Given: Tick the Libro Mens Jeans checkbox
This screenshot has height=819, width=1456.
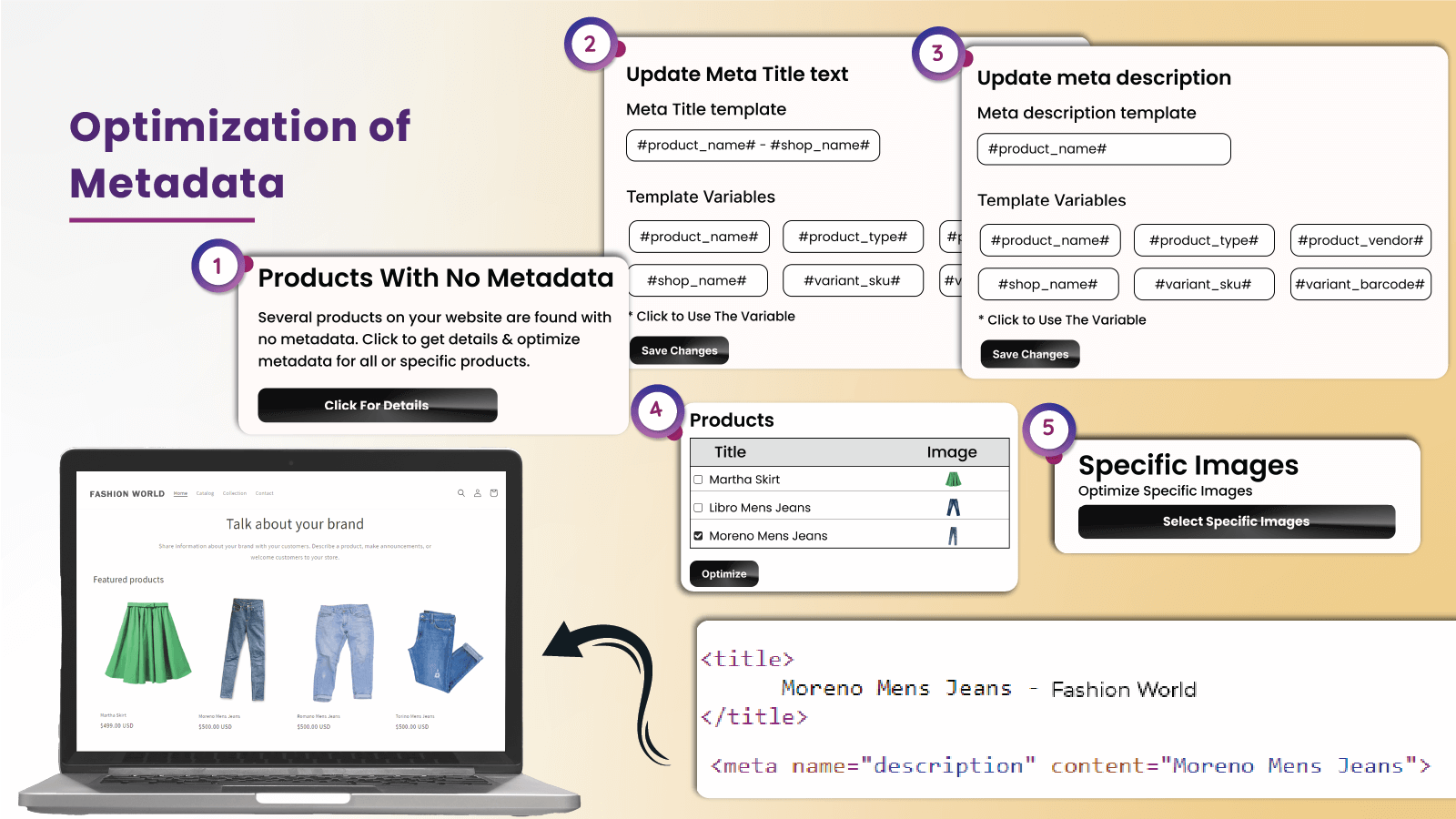Looking at the screenshot, I should pyautogui.click(x=698, y=508).
